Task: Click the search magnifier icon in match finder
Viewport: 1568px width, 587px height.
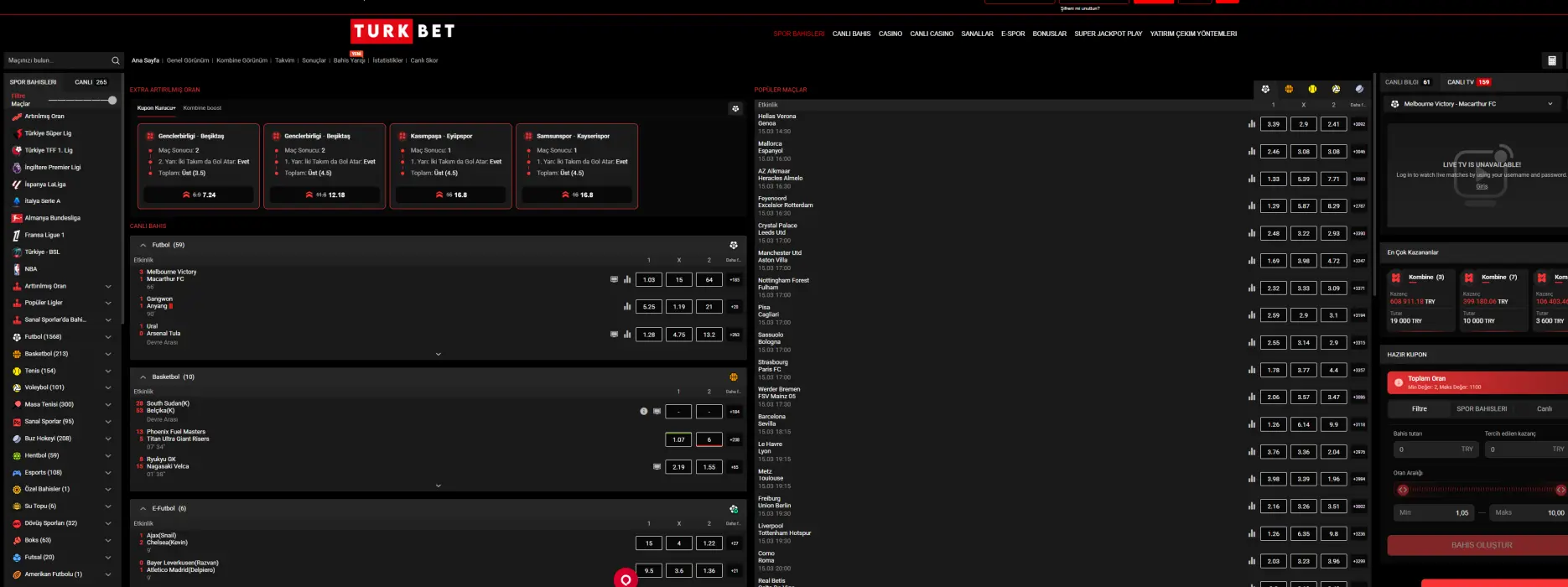Action: click(116, 60)
